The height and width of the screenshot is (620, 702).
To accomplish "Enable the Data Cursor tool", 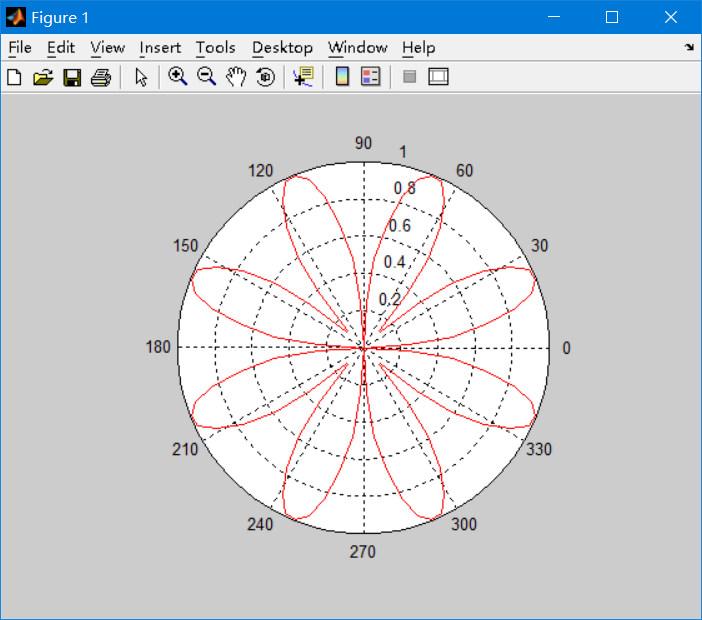I will coord(304,77).
